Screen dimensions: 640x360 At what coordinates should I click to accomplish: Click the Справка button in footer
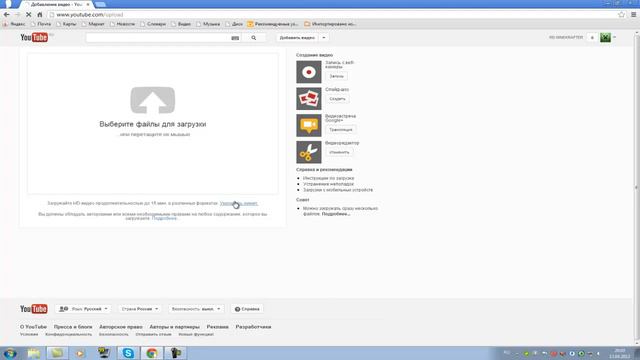click(x=247, y=309)
